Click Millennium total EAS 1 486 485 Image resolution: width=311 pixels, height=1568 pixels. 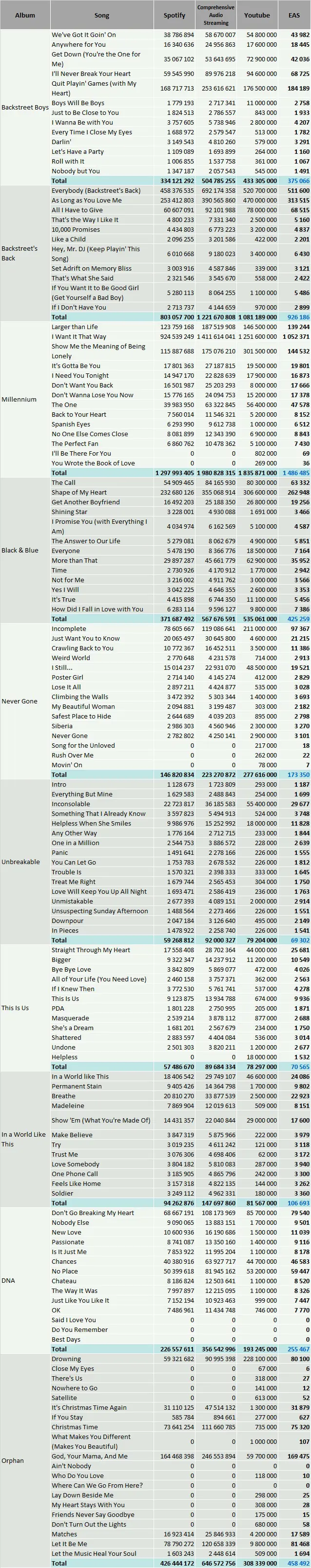tap(296, 473)
